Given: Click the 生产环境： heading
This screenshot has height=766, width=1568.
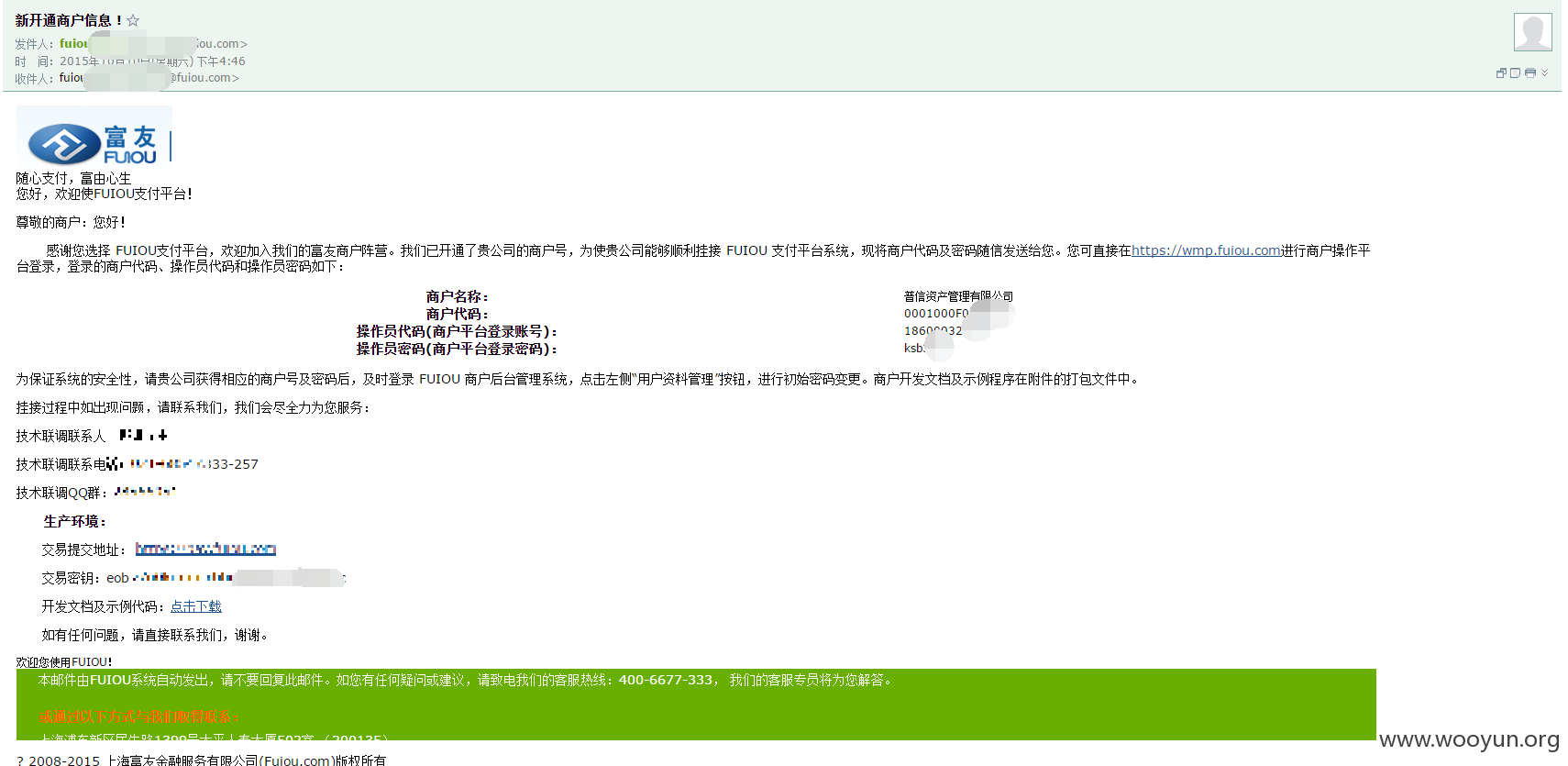Looking at the screenshot, I should pyautogui.click(x=75, y=521).
